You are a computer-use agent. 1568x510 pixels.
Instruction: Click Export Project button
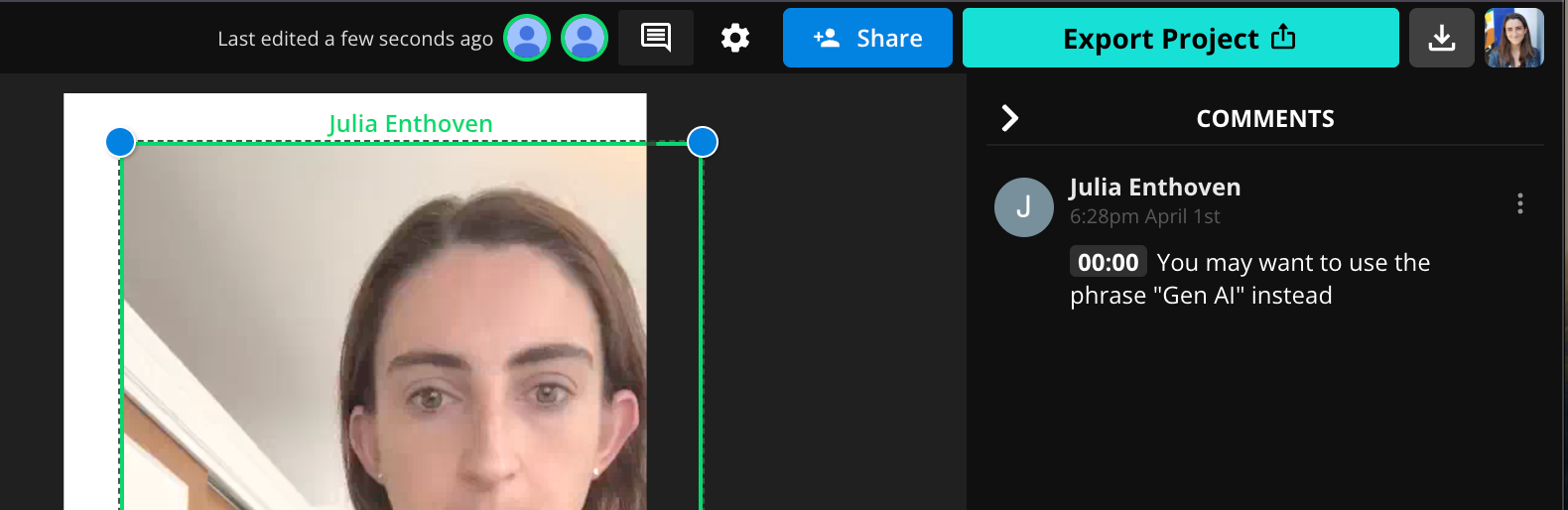pos(1180,38)
